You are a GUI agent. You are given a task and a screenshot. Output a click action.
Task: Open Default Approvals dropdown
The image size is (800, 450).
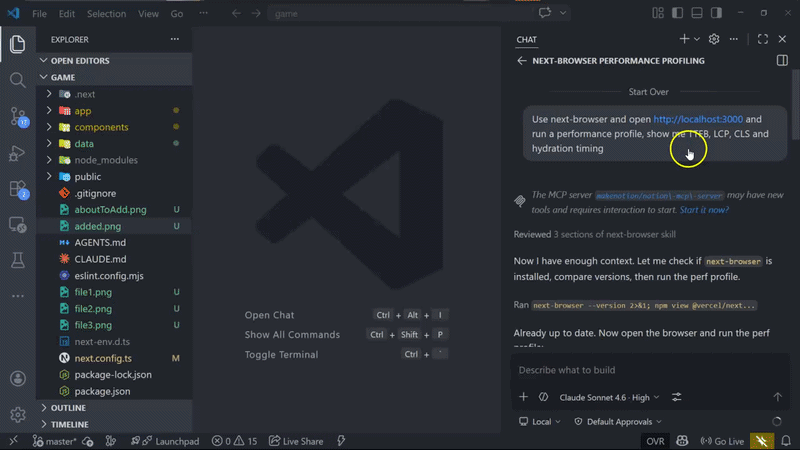coord(618,421)
